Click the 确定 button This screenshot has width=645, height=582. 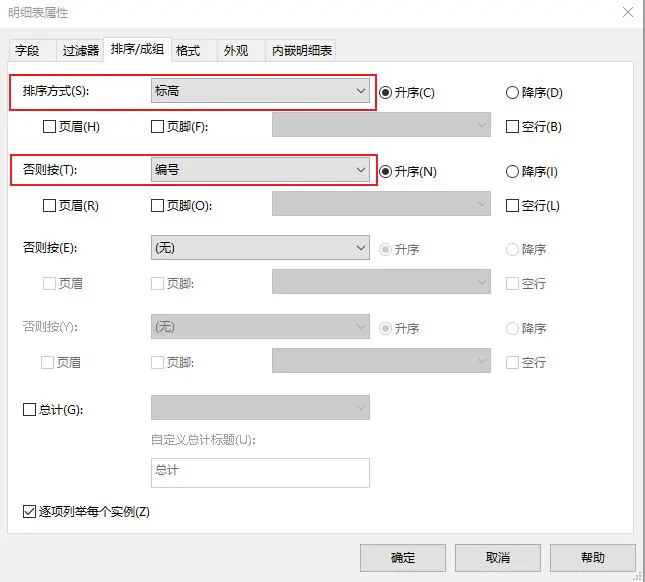403,558
